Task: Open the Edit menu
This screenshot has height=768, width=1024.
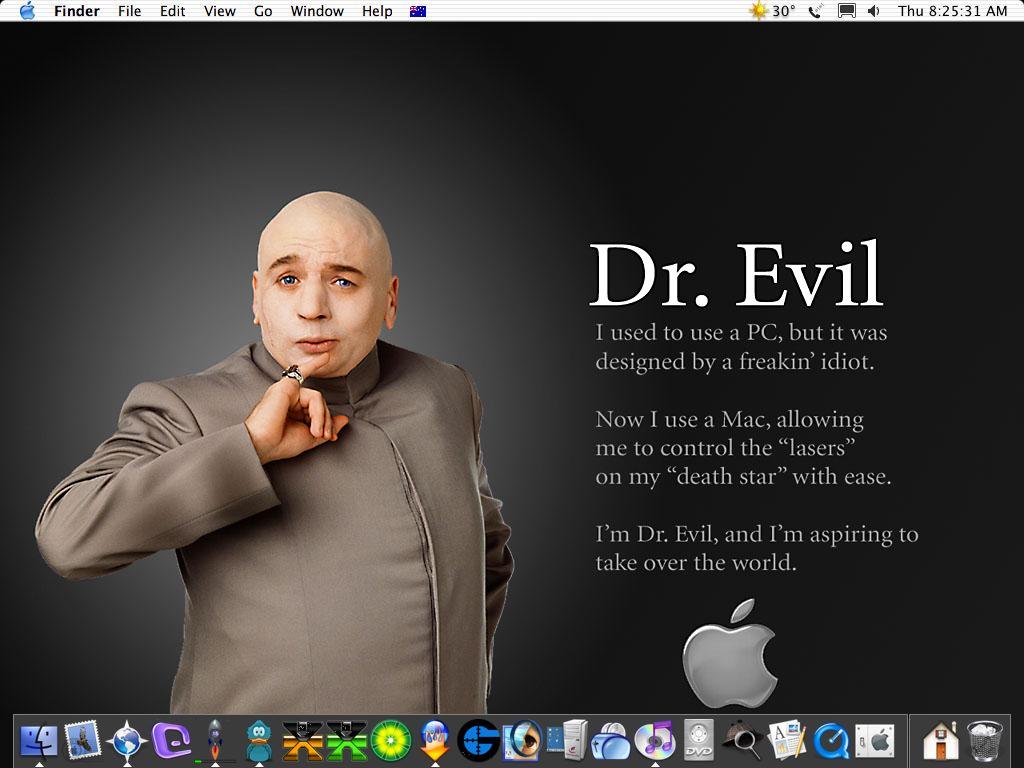Action: (x=172, y=11)
